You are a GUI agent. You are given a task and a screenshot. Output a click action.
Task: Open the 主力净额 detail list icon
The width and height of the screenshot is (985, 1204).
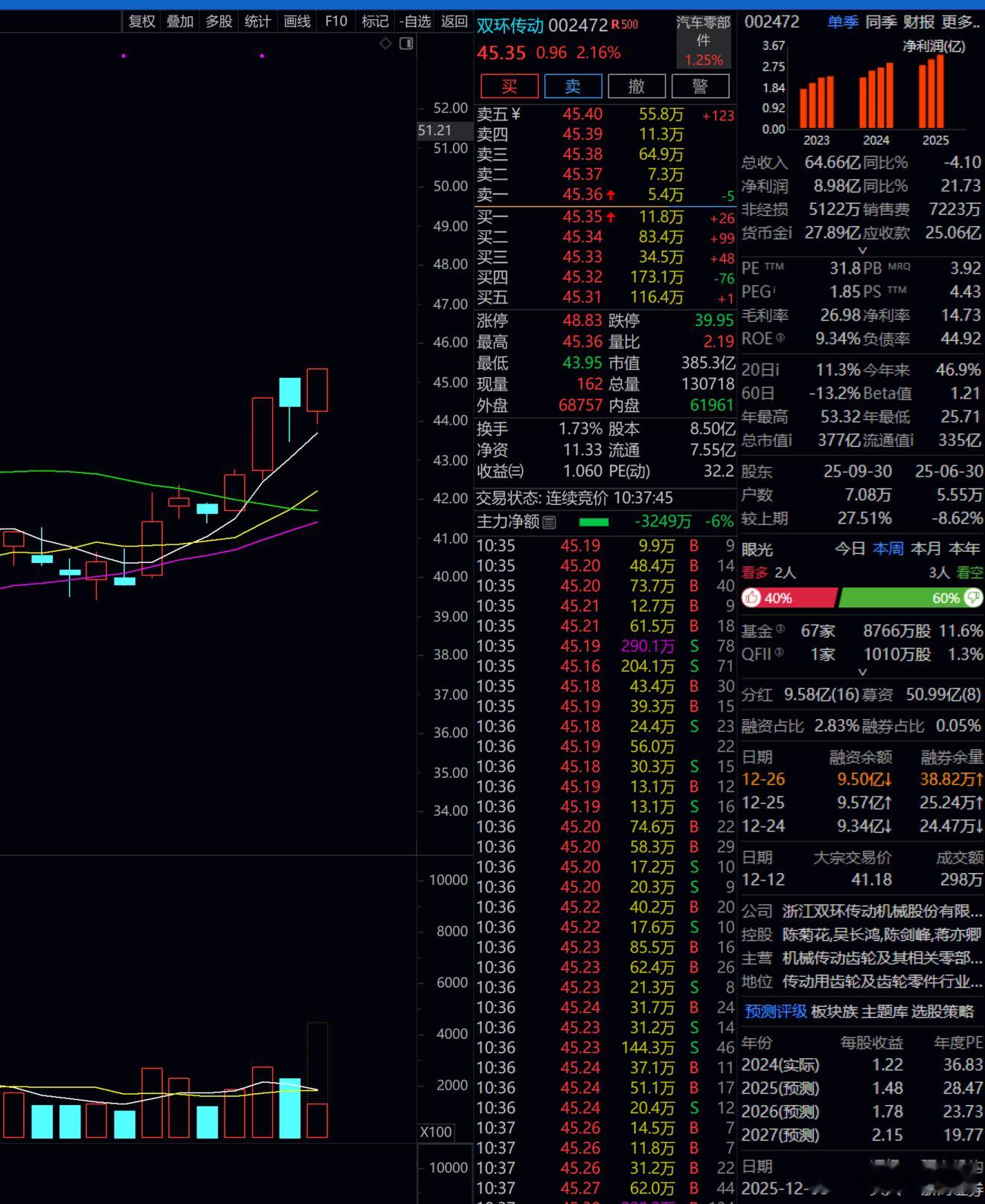(549, 522)
